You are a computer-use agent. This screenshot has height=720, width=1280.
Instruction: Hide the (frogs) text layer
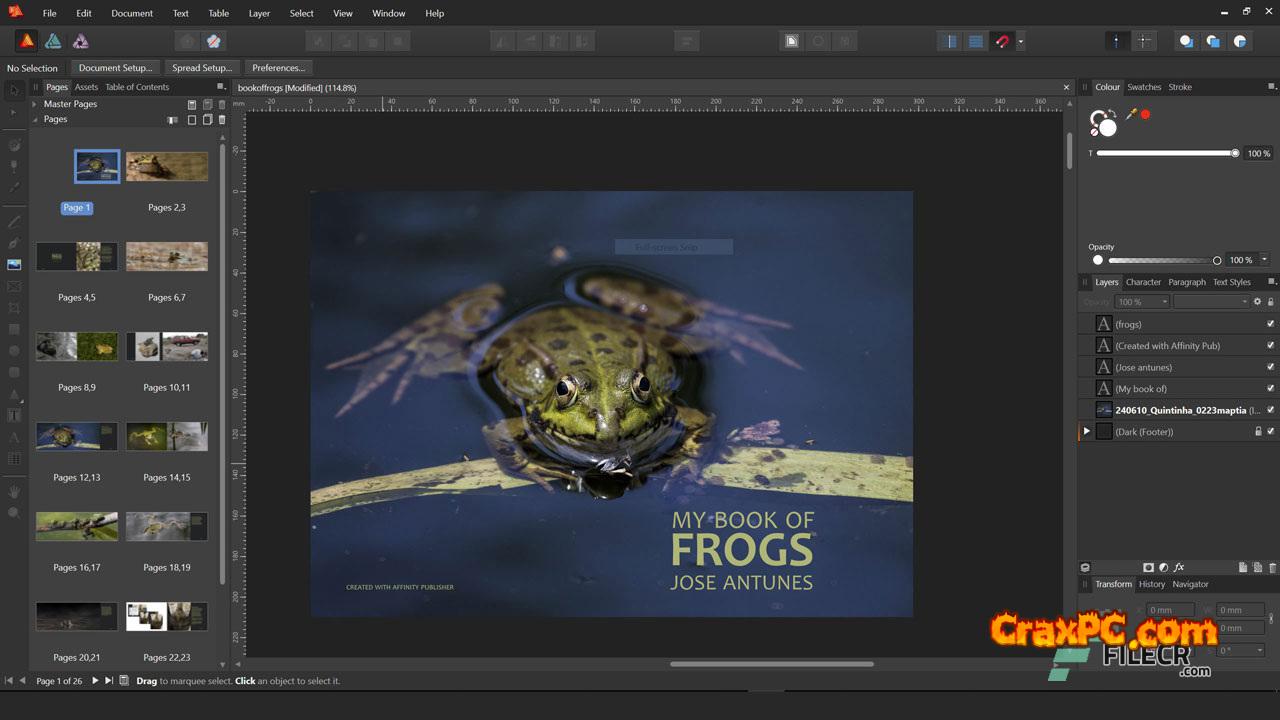click(x=1270, y=324)
